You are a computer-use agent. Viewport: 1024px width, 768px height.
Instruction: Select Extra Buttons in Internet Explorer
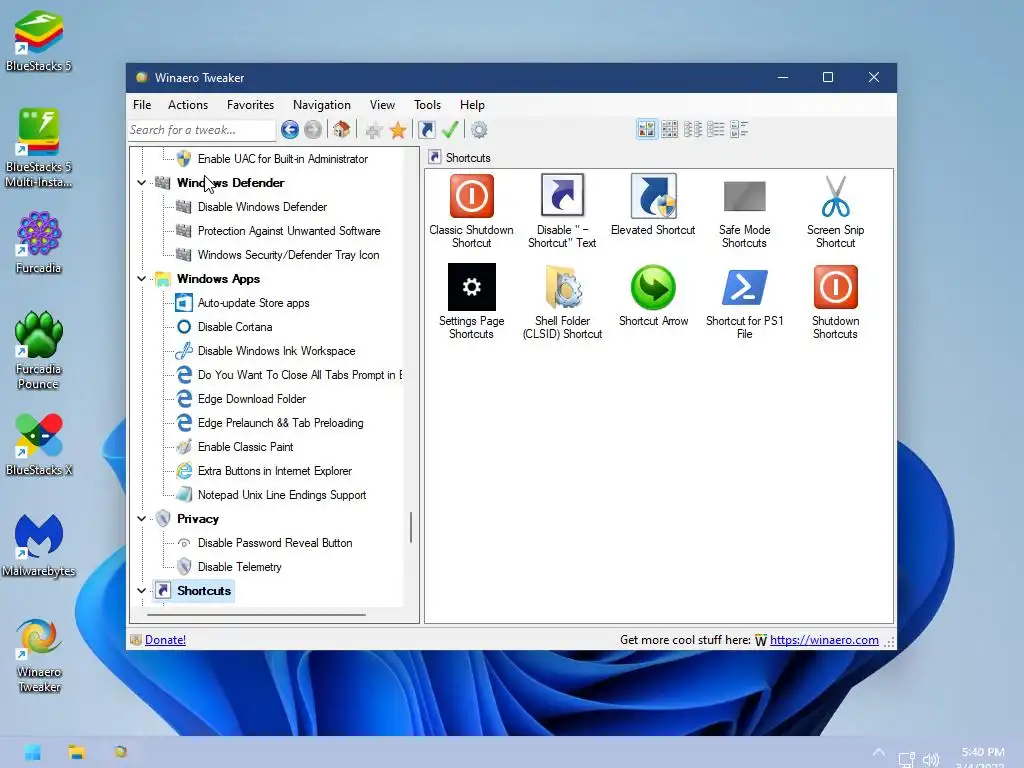click(274, 471)
